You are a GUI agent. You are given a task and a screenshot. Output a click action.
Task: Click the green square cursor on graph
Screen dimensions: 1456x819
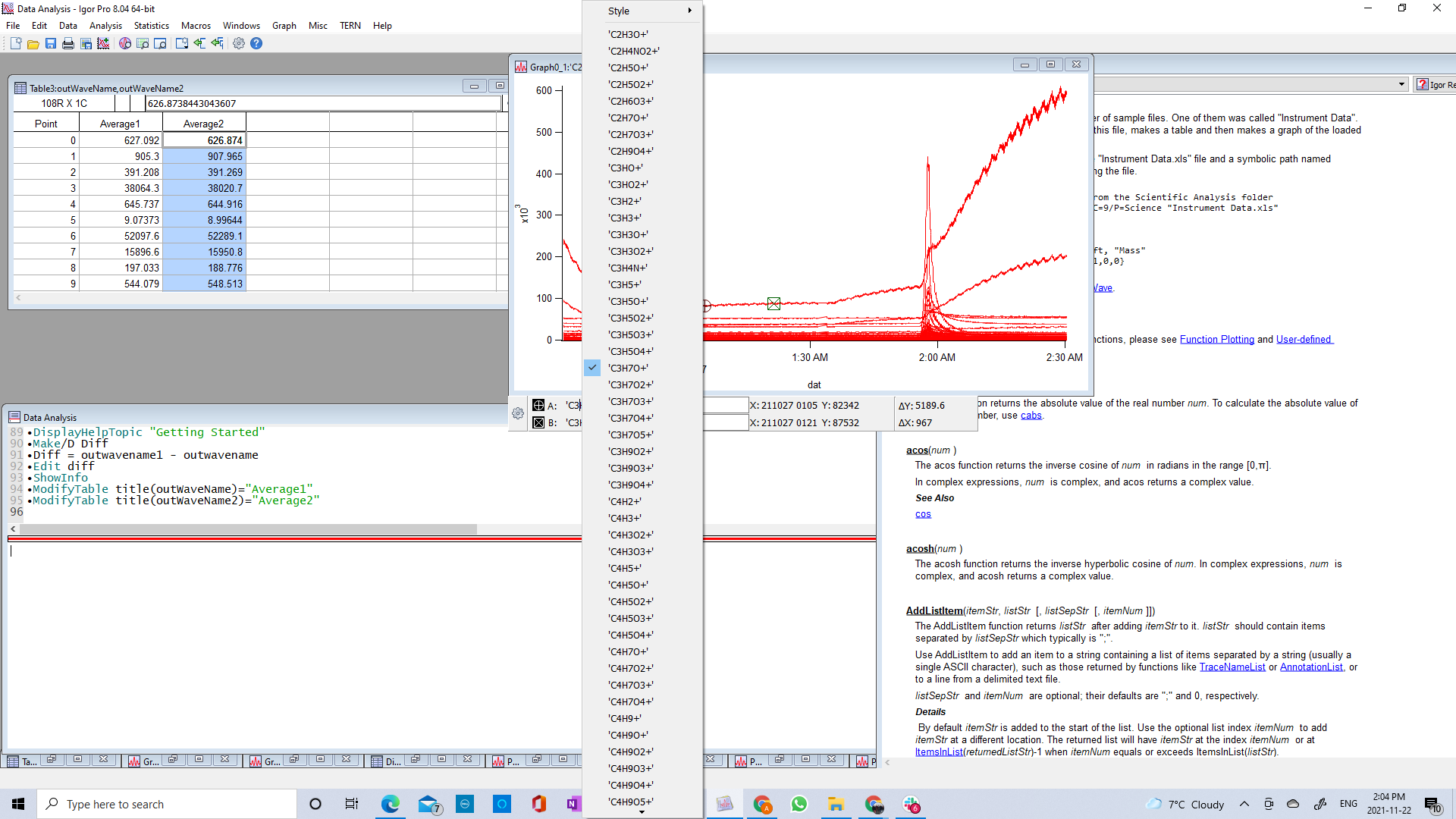pyautogui.click(x=773, y=303)
